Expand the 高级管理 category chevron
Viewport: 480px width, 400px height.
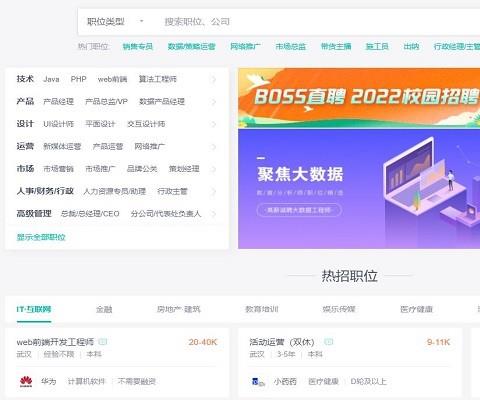pos(214,214)
